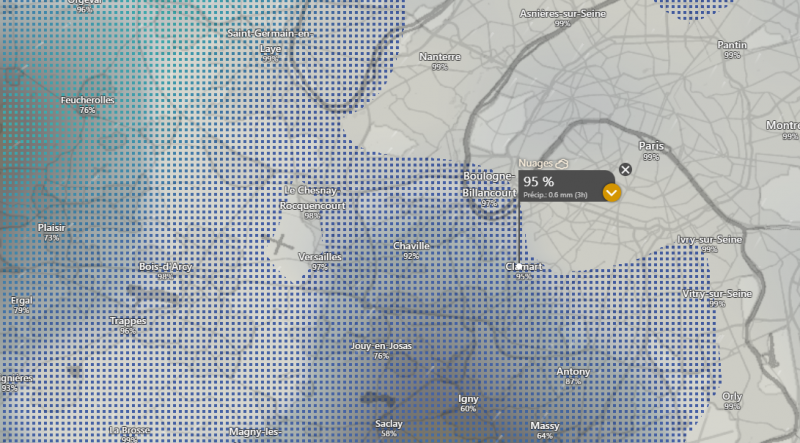Select the Le Chesnay-Rocquencourt label
Screen dimensions: 800x443
[312, 198]
